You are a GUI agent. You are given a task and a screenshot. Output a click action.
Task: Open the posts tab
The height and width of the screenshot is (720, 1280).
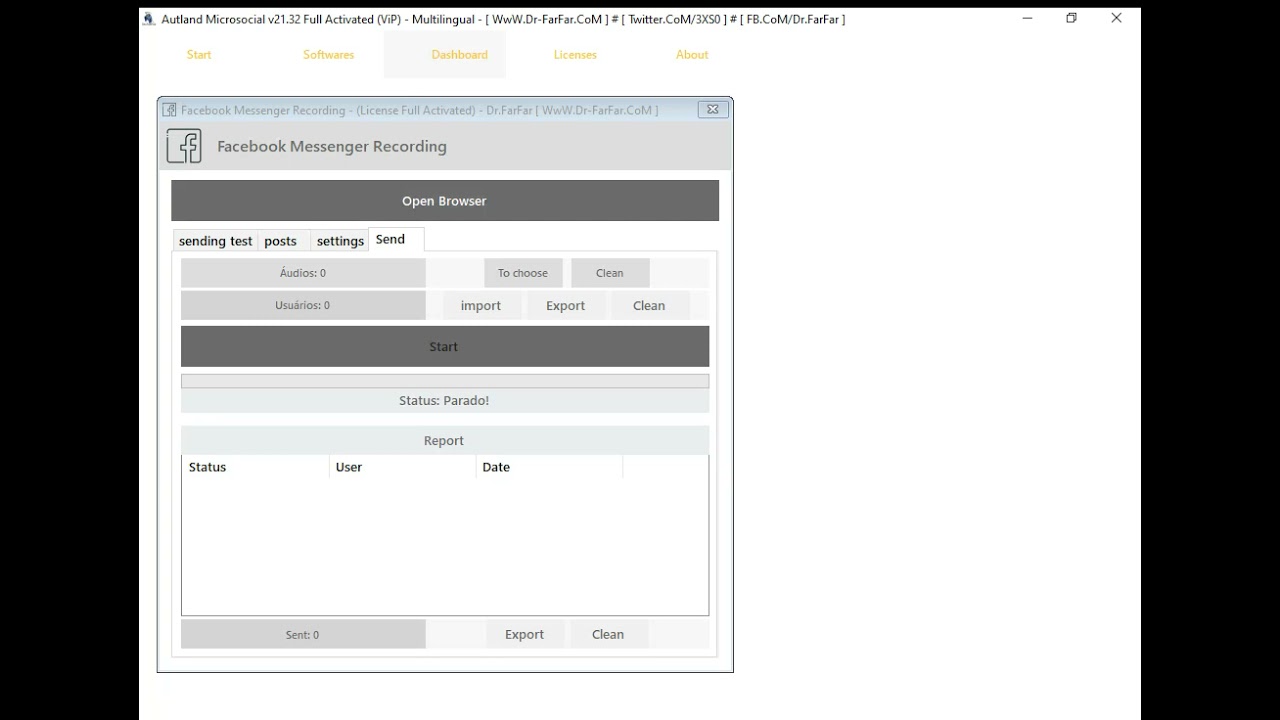click(281, 241)
